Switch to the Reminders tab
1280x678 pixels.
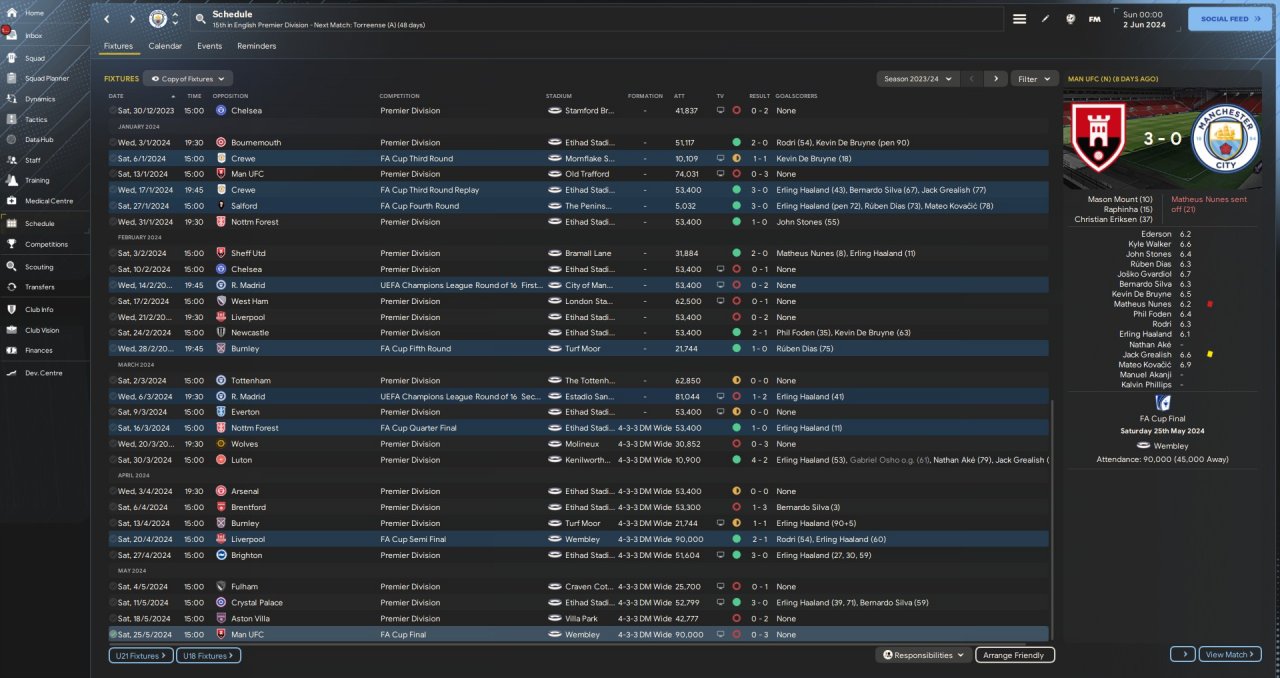click(257, 46)
